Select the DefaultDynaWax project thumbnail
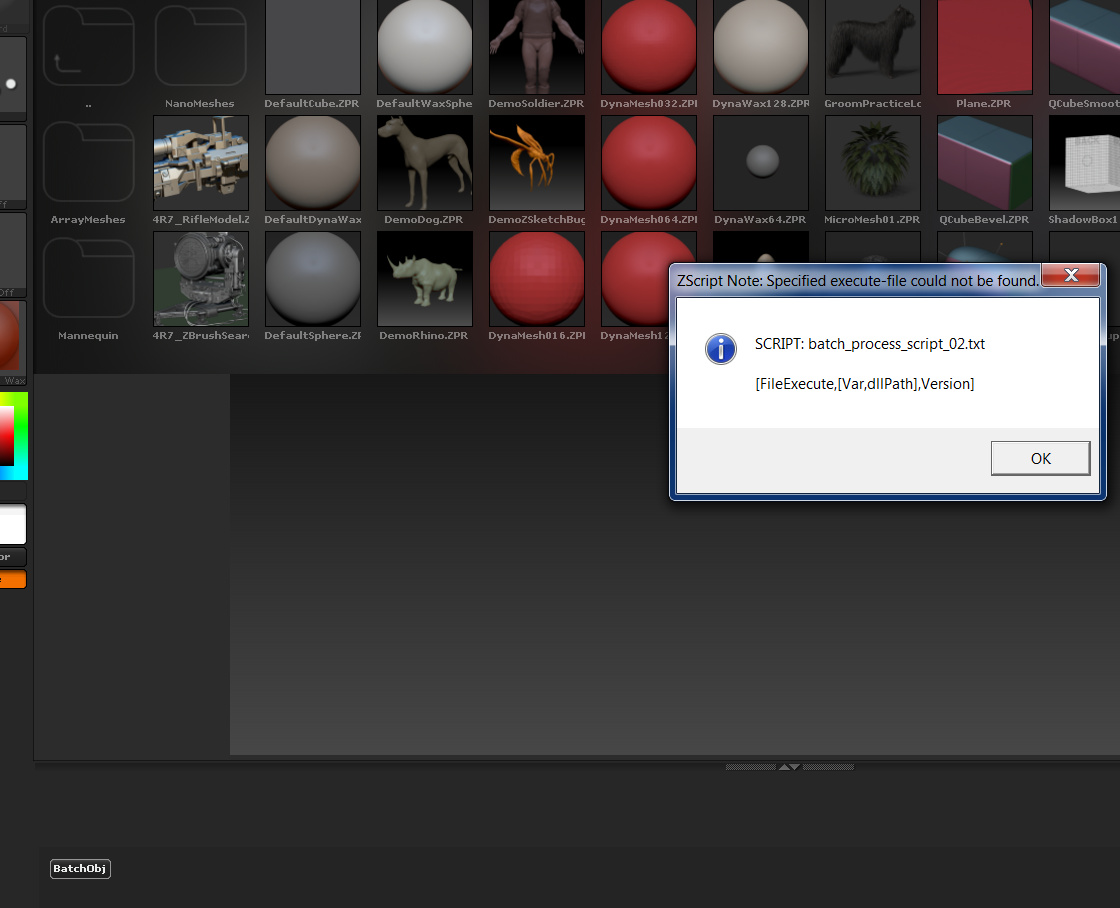Viewport: 1120px width, 908px height. [313, 163]
